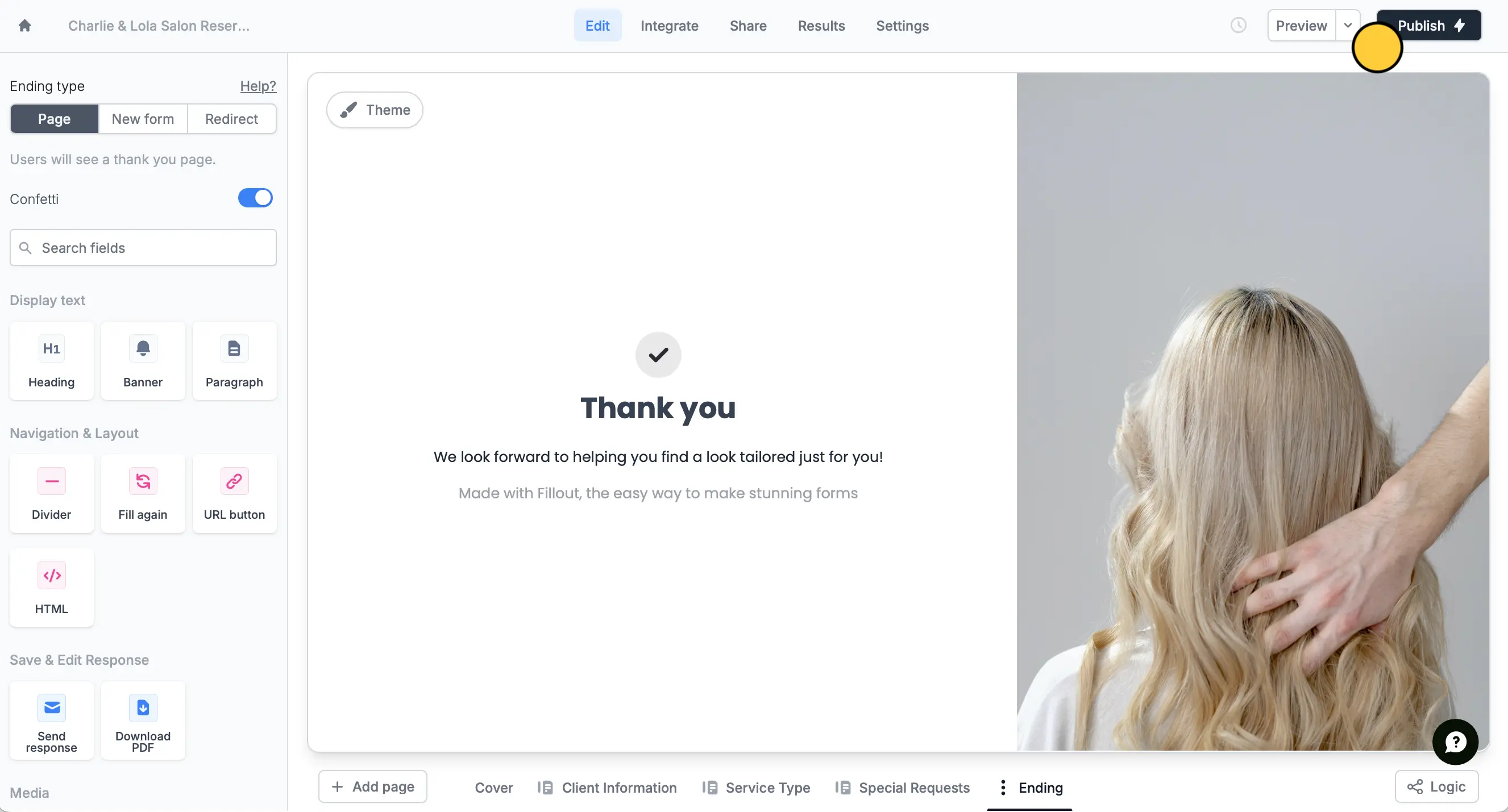Insert a Divider element

click(52, 494)
